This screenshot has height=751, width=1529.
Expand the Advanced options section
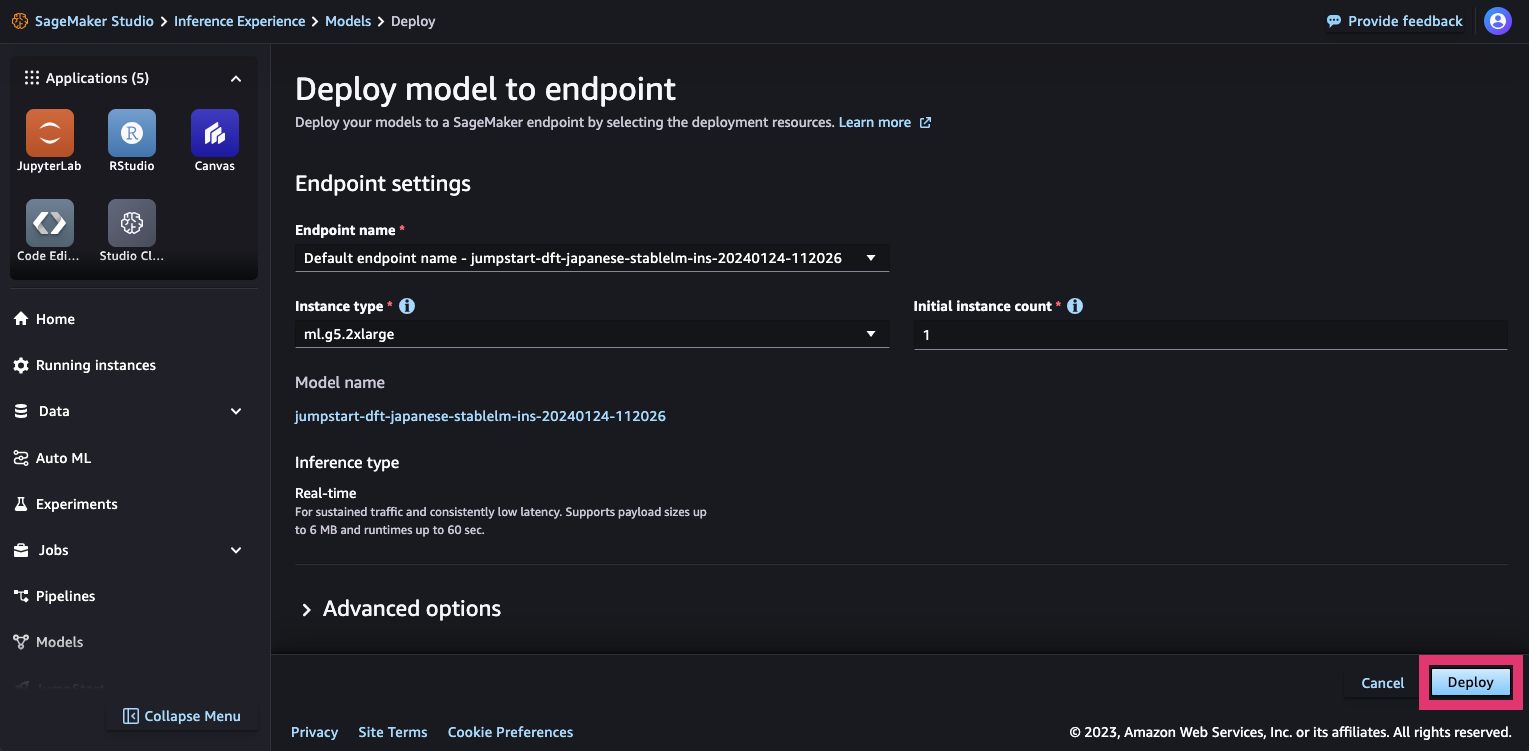[x=400, y=608]
